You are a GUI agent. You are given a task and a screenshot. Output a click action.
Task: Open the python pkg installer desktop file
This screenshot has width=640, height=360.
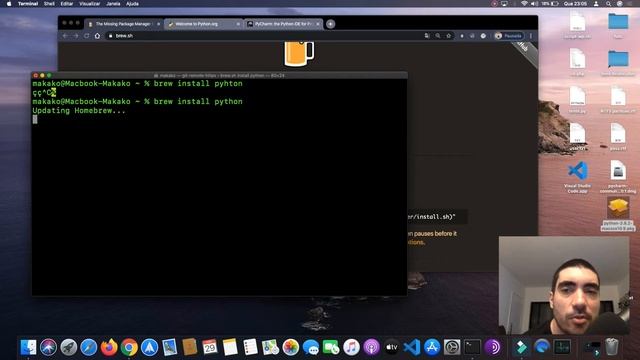coord(618,214)
